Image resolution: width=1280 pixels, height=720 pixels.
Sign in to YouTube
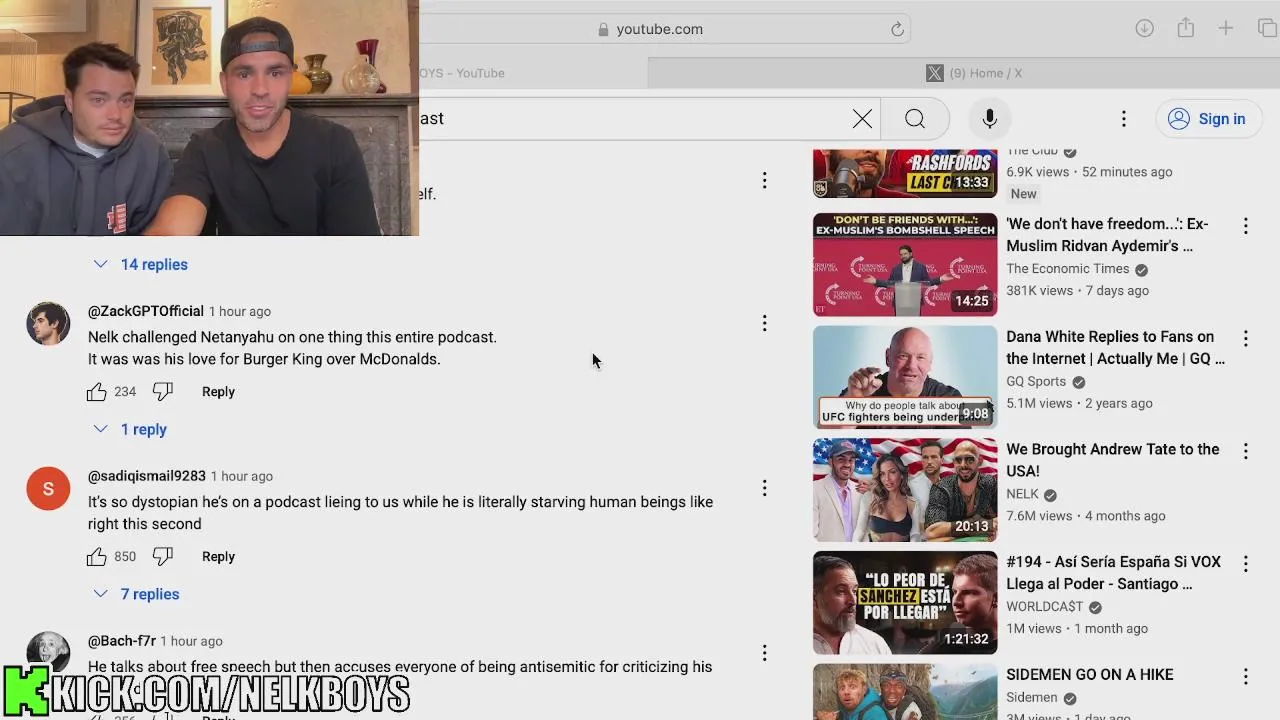[x=1207, y=119]
